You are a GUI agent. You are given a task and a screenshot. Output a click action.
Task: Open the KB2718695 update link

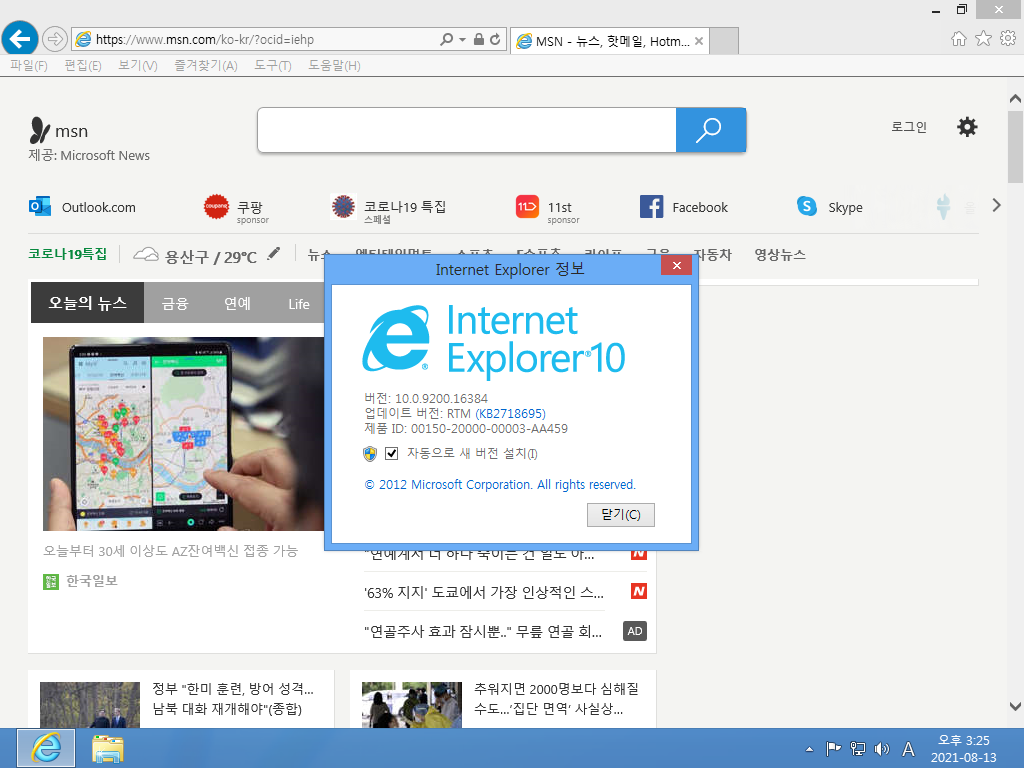(510, 413)
